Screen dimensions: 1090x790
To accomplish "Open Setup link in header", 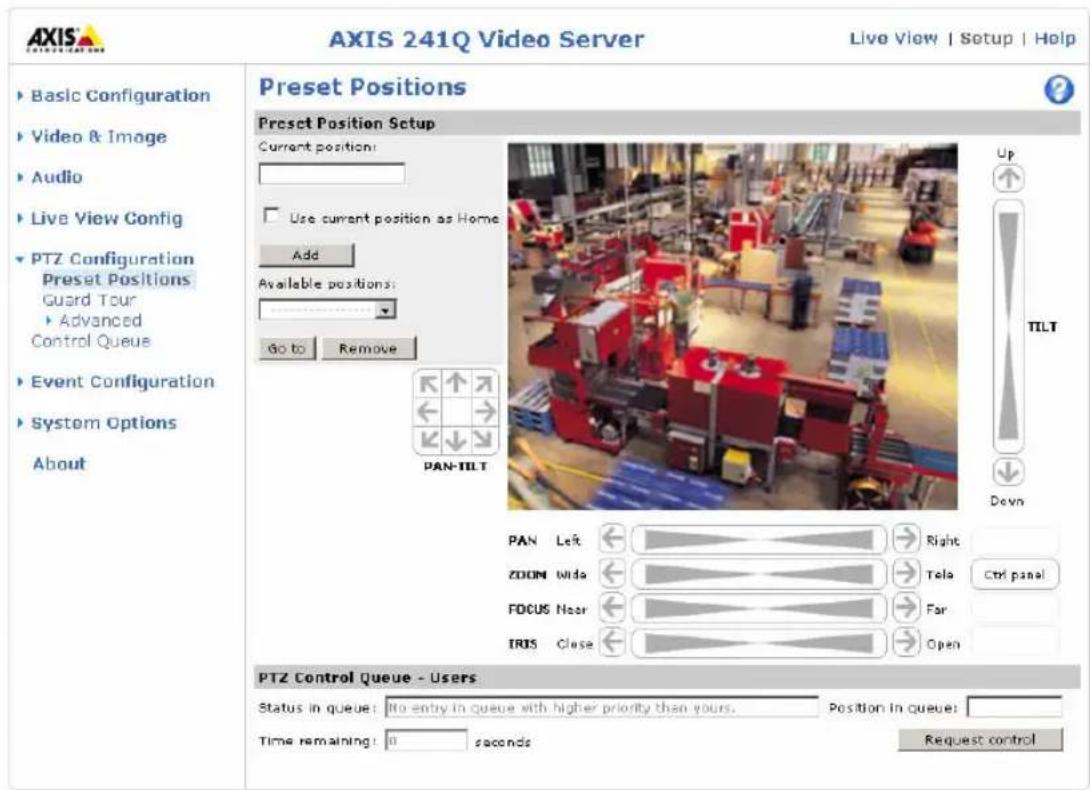I will [986, 38].
